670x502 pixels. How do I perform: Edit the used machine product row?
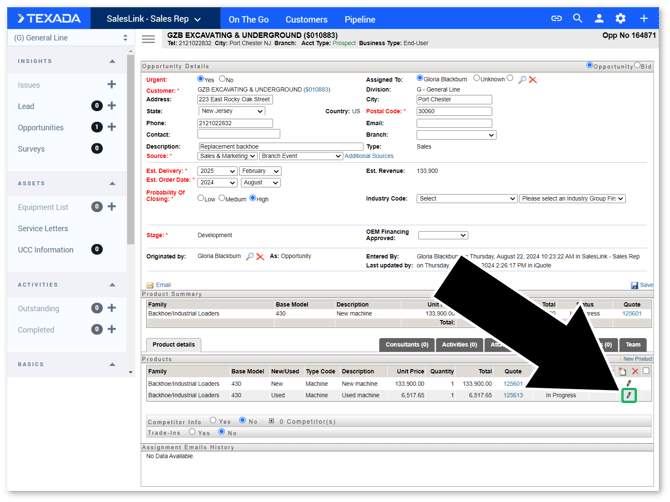[x=628, y=395]
